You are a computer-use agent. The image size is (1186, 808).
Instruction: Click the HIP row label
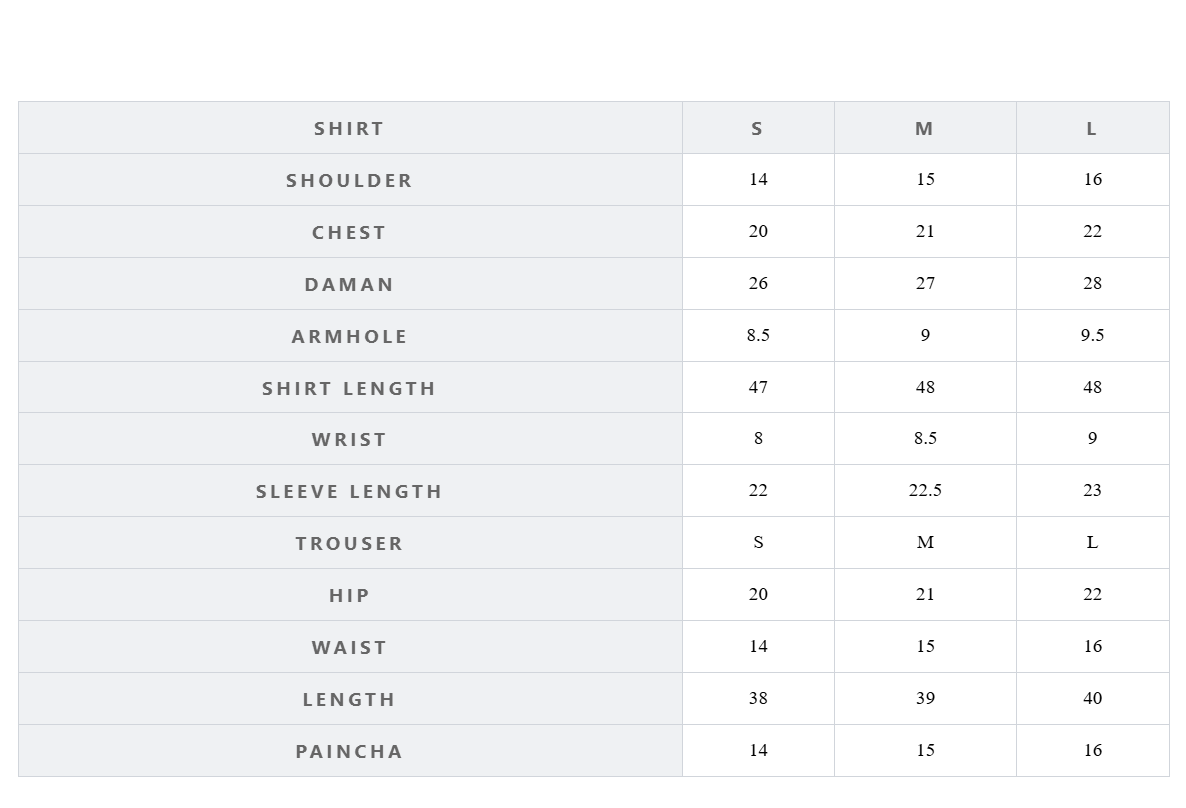tap(349, 595)
